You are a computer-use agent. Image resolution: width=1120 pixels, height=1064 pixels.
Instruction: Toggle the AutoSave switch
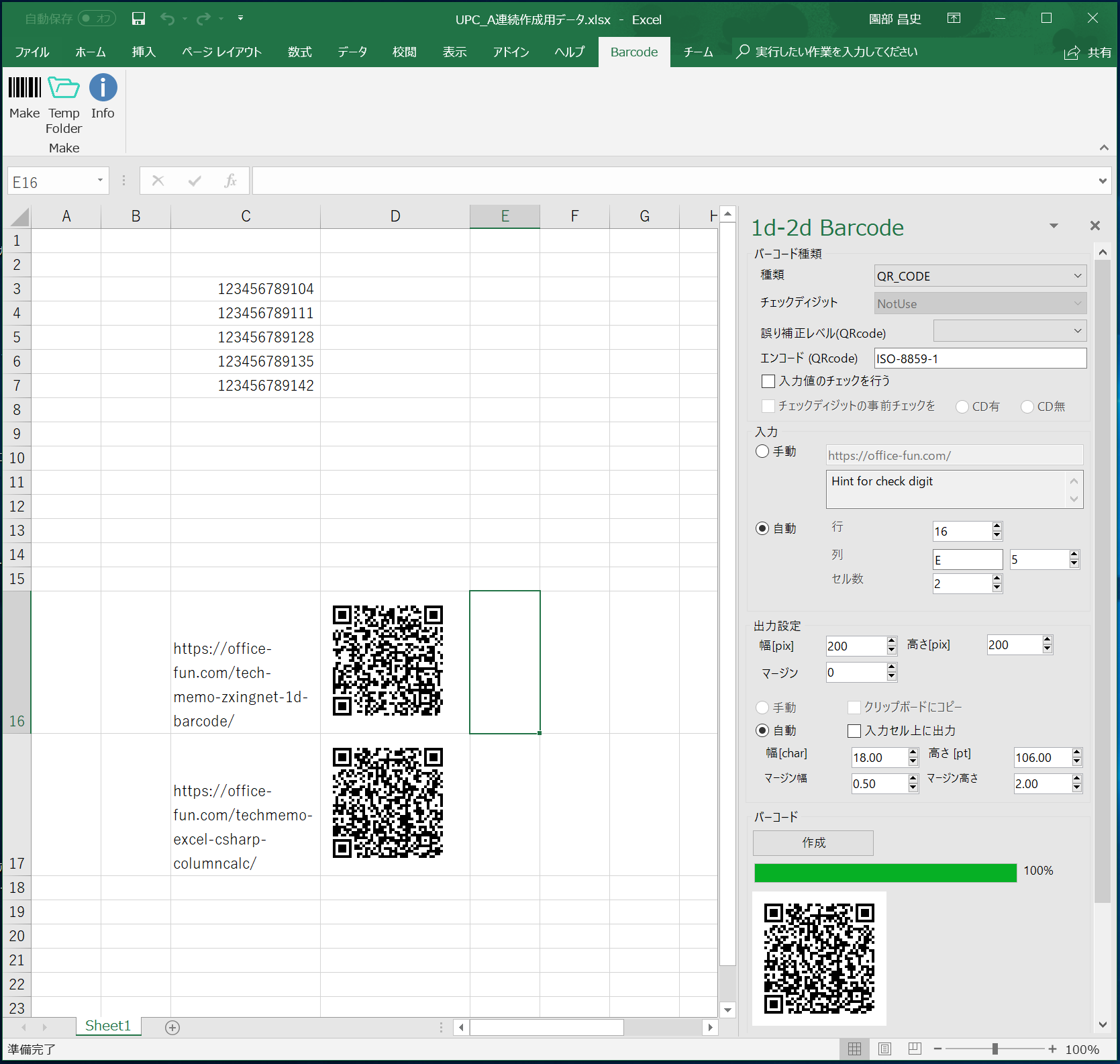97,19
